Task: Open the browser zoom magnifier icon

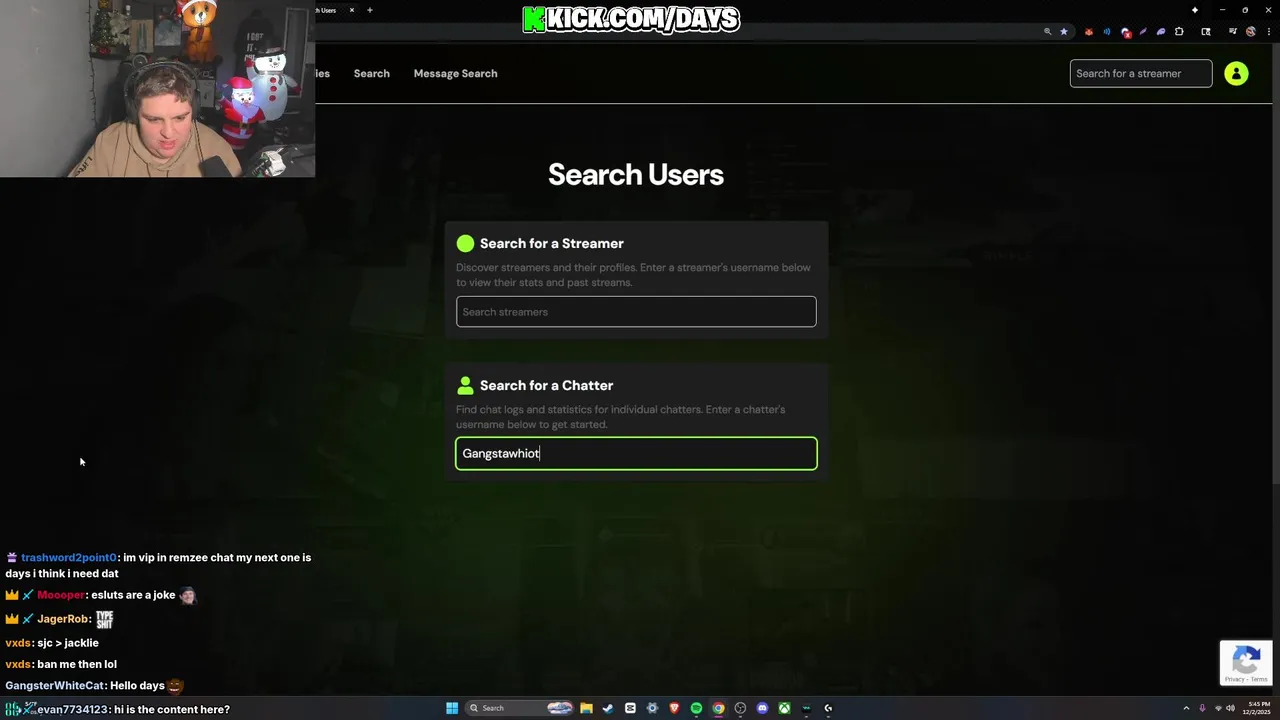Action: point(1048,32)
